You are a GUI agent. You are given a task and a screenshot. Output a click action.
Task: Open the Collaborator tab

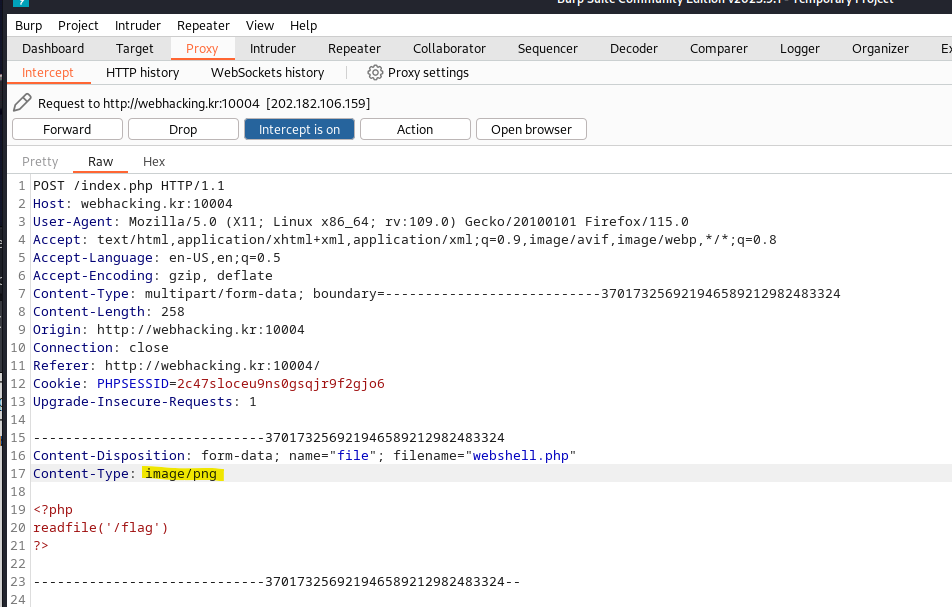pyautogui.click(x=449, y=49)
